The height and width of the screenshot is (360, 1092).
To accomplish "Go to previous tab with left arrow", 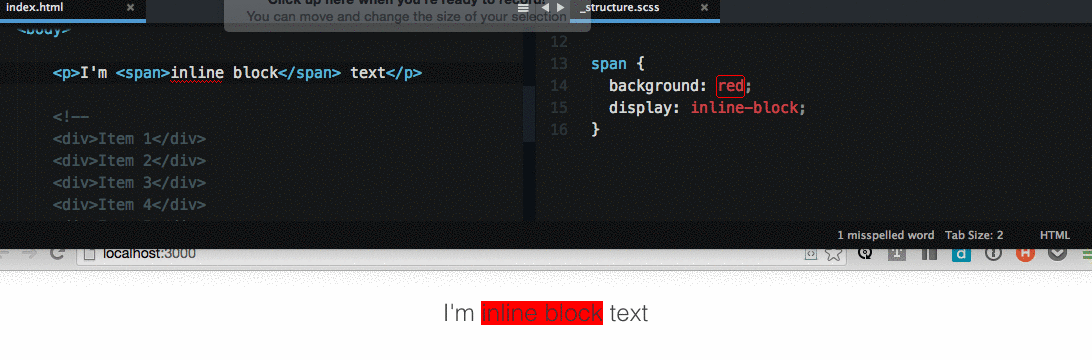I will [x=545, y=8].
